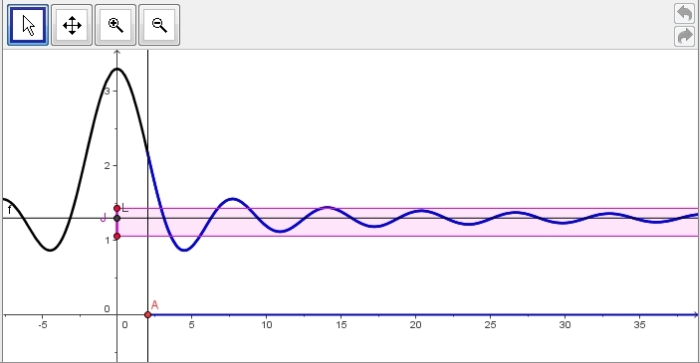Click the black curve's maximum near y-axis
Screen dimensions: 700x363
coord(117,69)
